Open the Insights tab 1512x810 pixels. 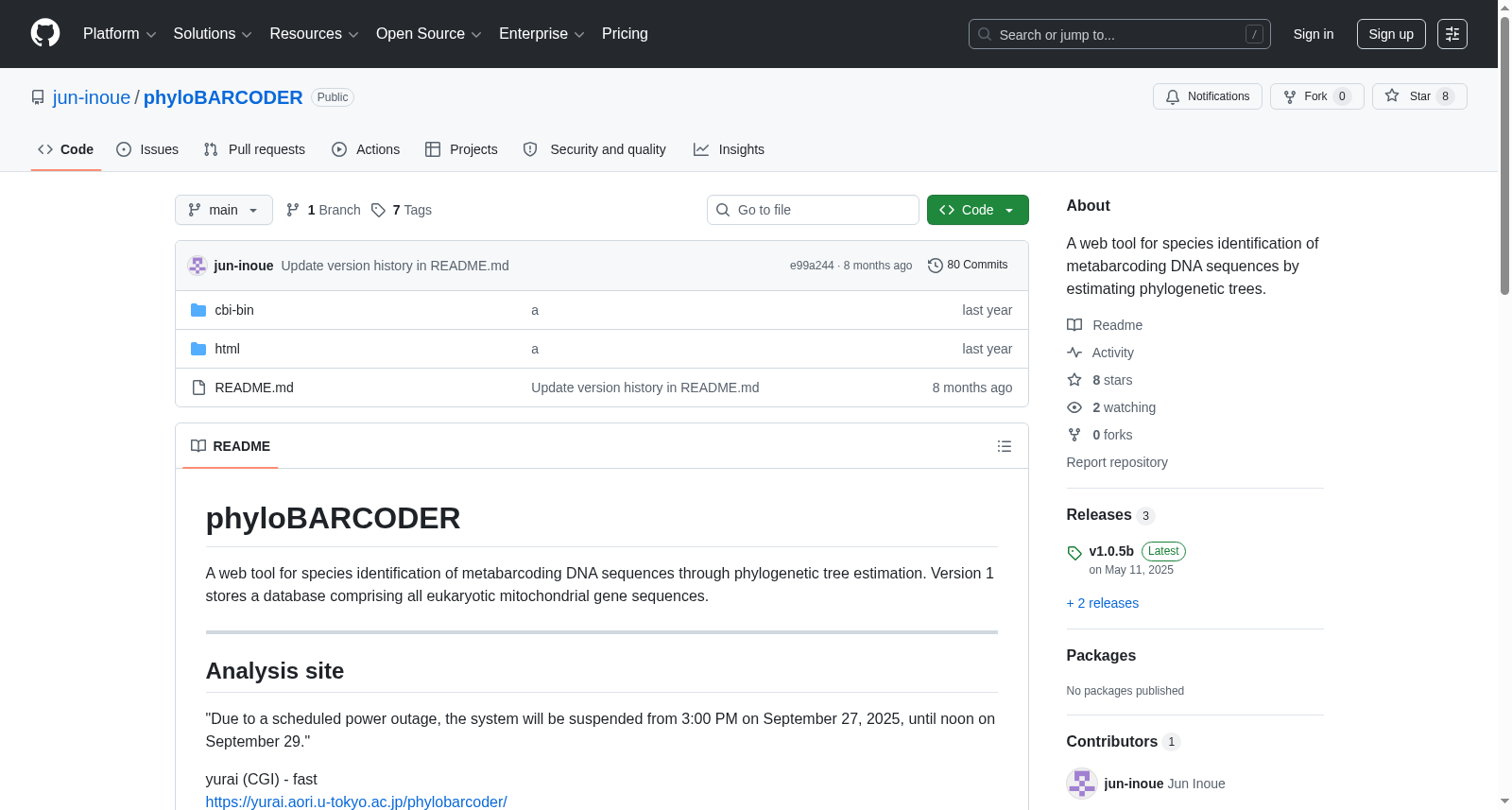(x=729, y=149)
